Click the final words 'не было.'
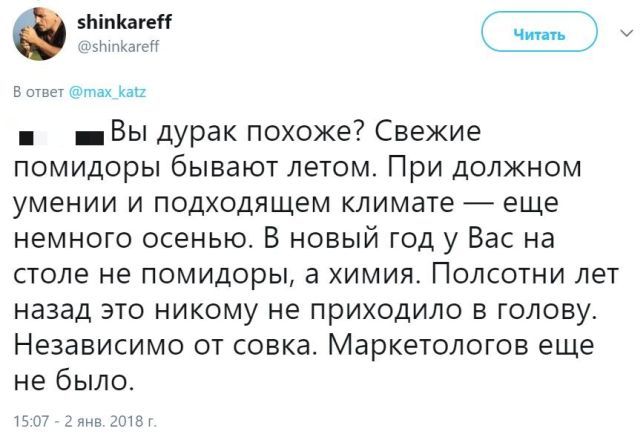640x437 pixels. (74, 380)
